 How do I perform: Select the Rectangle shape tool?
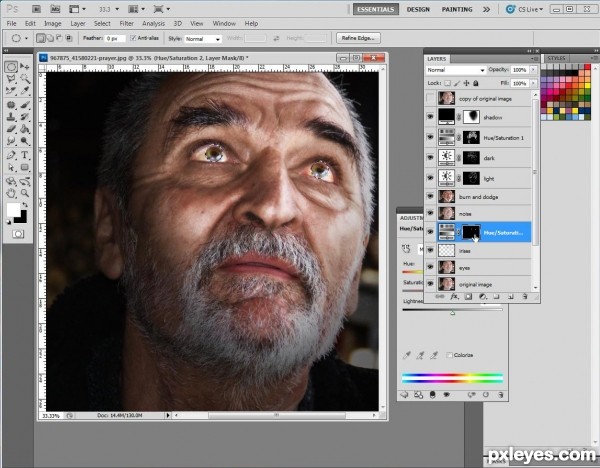point(25,167)
